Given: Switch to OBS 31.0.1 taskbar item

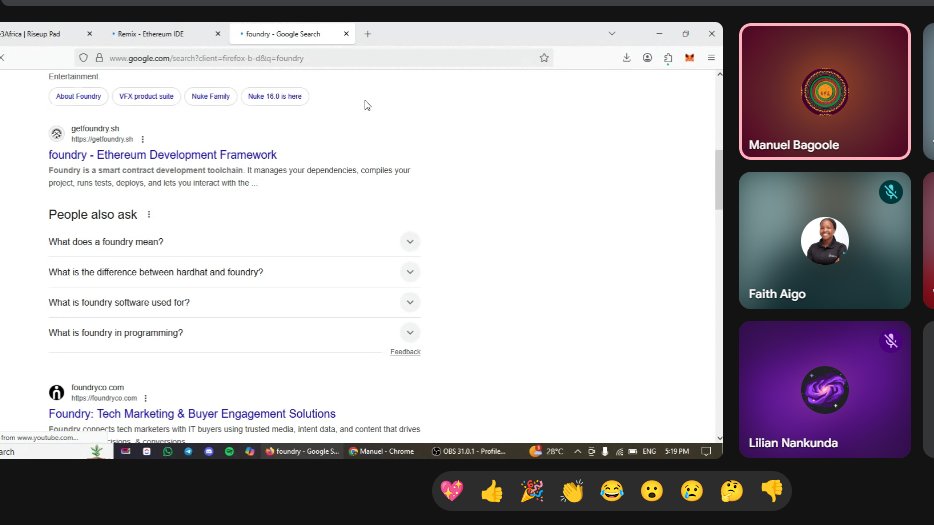Looking at the screenshot, I should (469, 452).
